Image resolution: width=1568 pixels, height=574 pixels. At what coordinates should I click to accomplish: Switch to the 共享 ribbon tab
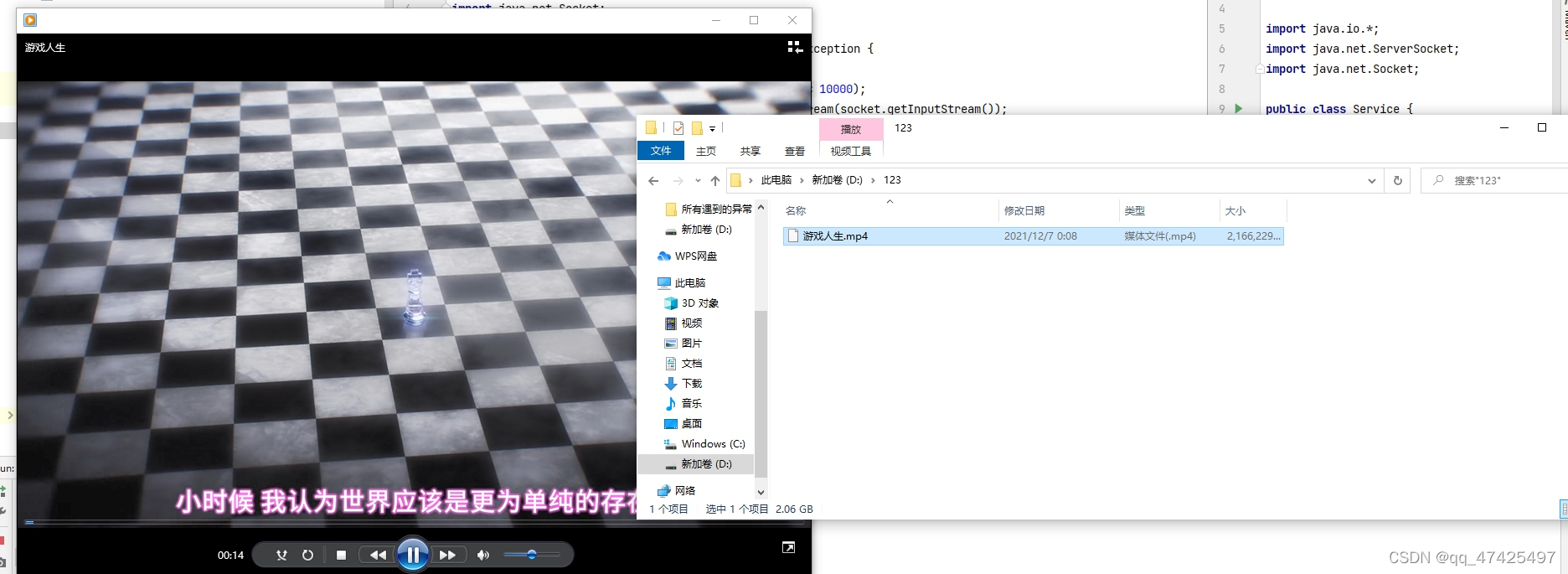(x=750, y=151)
